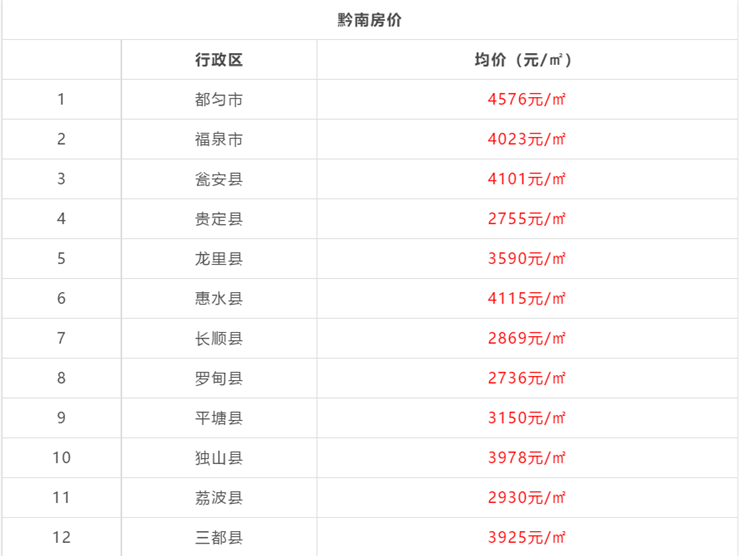Select the 罗甸县 district cell
740x556 pixels.
tap(219, 378)
